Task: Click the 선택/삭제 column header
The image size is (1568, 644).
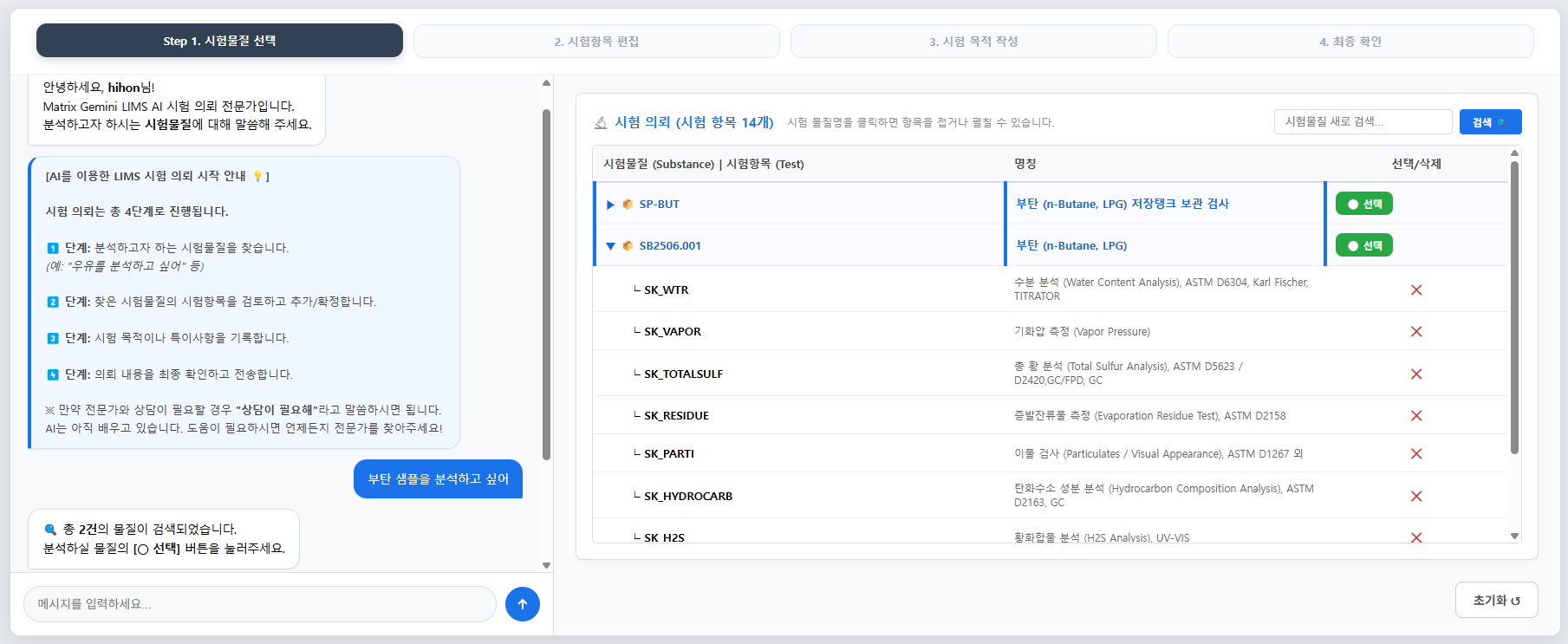Action: click(x=1416, y=164)
